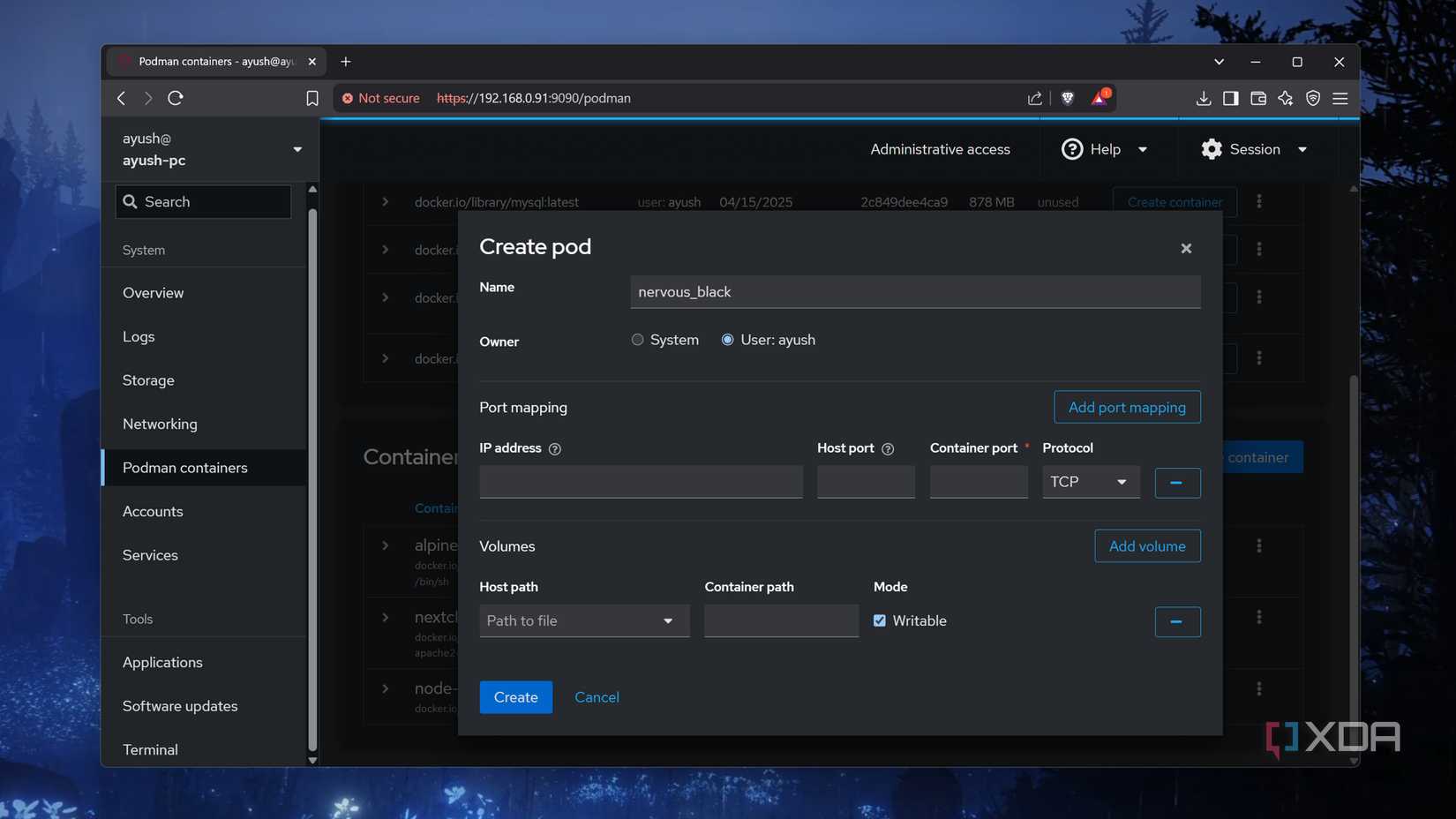Remove the port mapping with the minus icon
This screenshot has height=819, width=1456.
1177,482
